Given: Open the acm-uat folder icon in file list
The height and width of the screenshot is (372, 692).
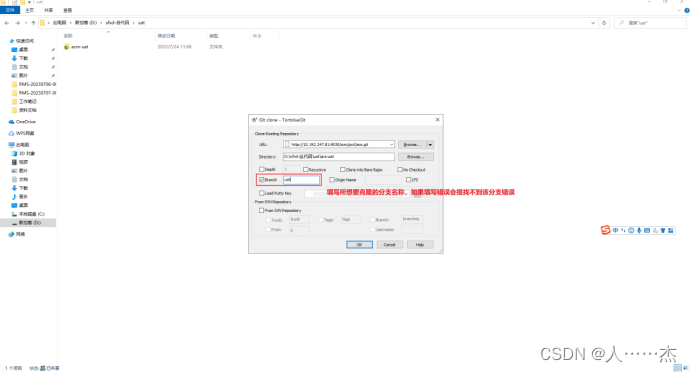Looking at the screenshot, I should [67, 47].
